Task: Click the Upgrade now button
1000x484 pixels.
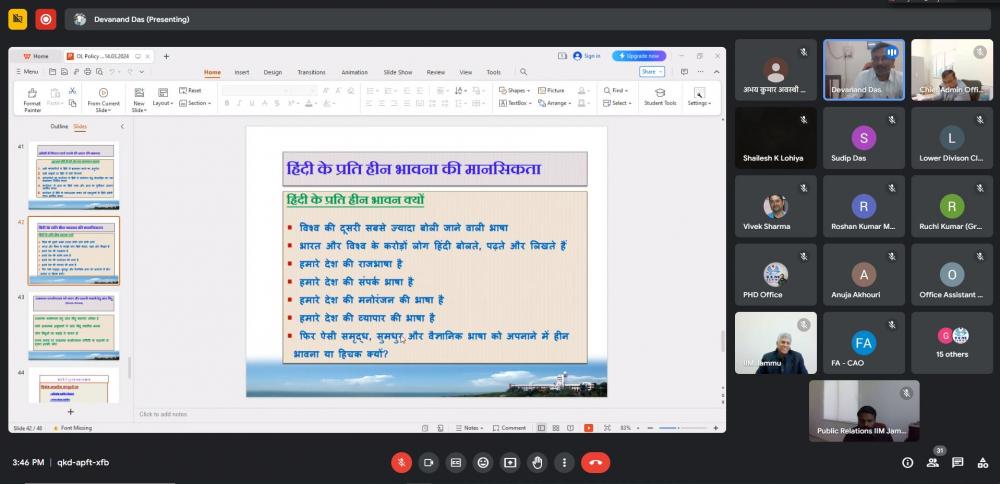Action: [639, 56]
